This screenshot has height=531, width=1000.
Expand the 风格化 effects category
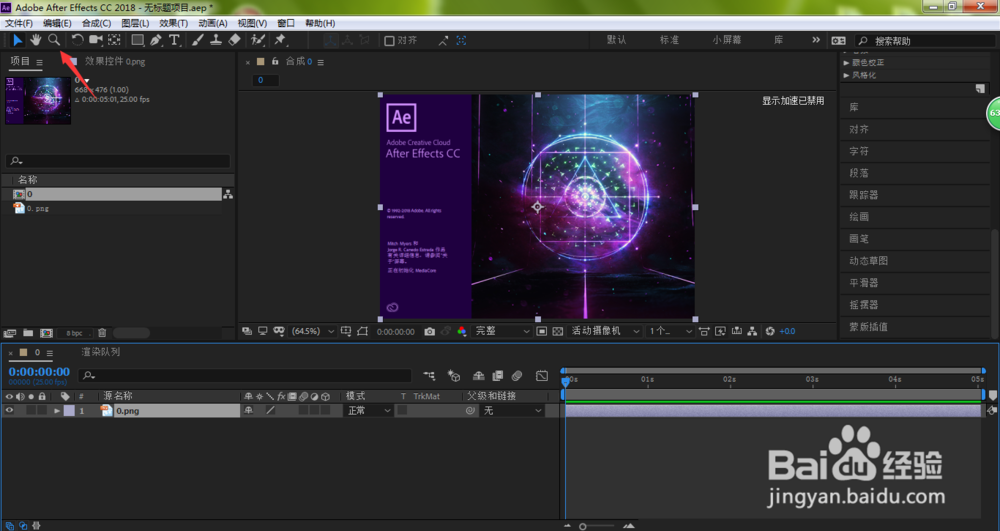point(846,75)
